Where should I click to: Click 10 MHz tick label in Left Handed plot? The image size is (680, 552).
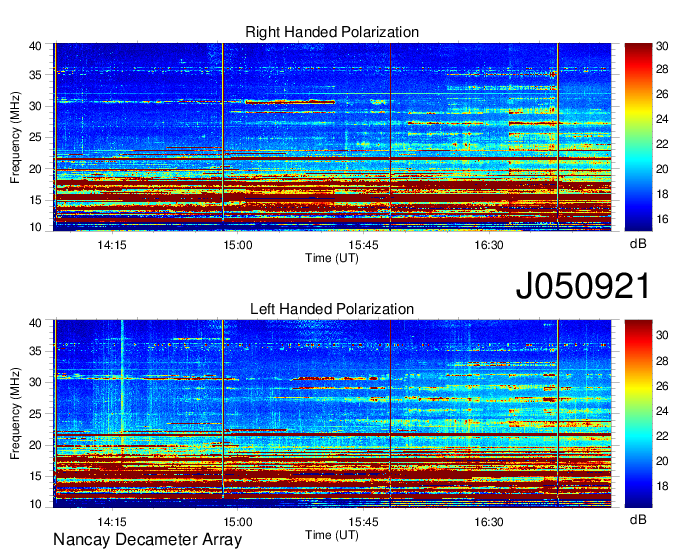pos(35,504)
